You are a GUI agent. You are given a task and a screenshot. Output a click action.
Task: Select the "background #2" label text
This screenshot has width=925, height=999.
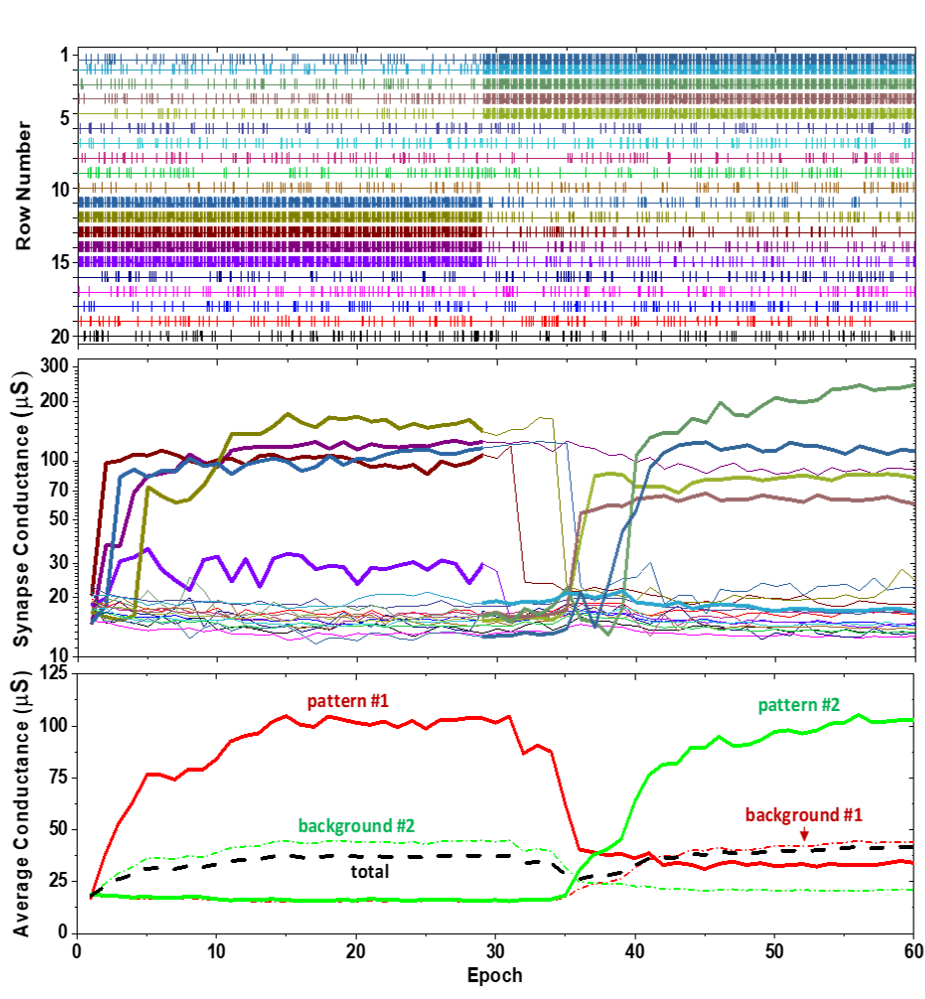pyautogui.click(x=356, y=826)
